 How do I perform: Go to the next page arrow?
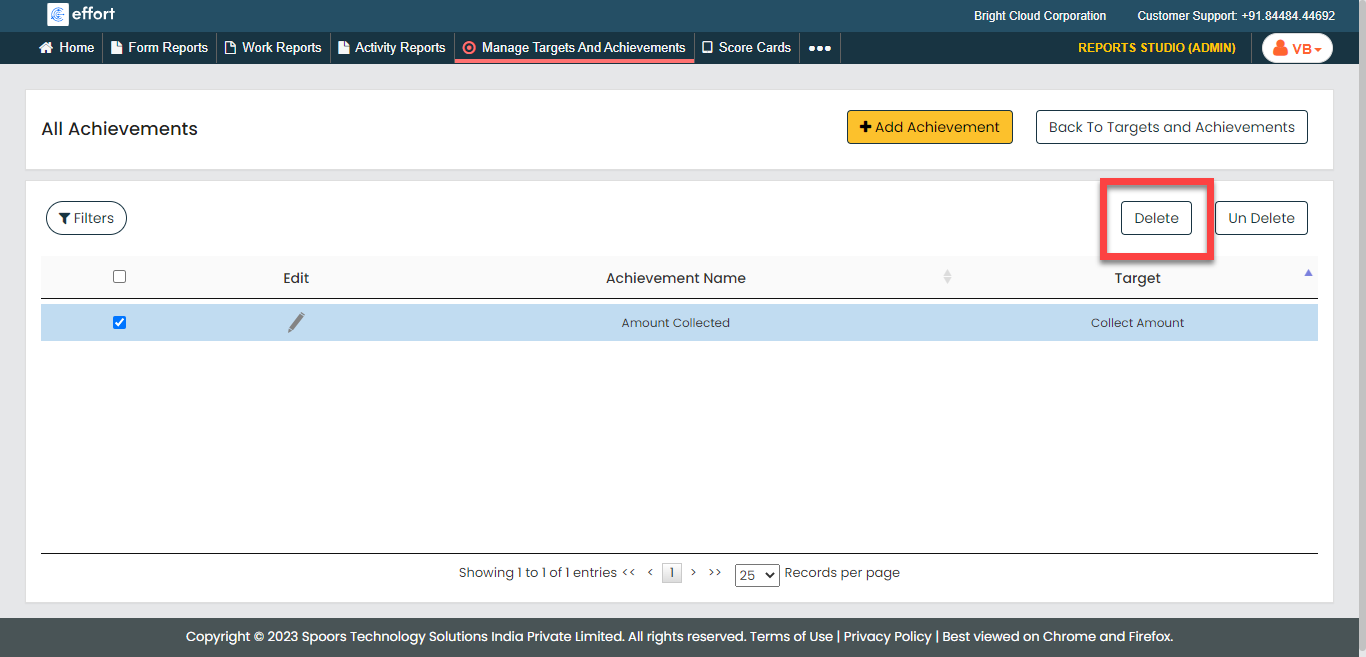pos(693,573)
